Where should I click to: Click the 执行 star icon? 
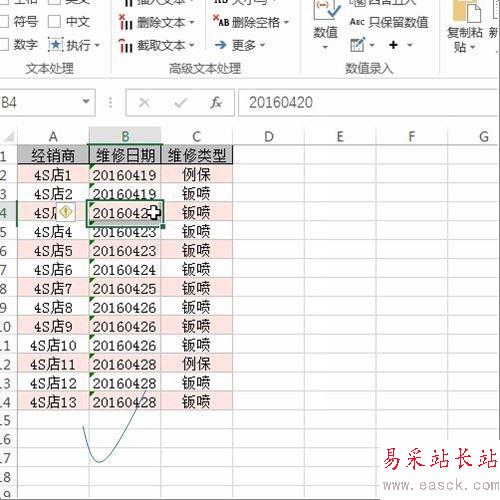click(x=56, y=45)
